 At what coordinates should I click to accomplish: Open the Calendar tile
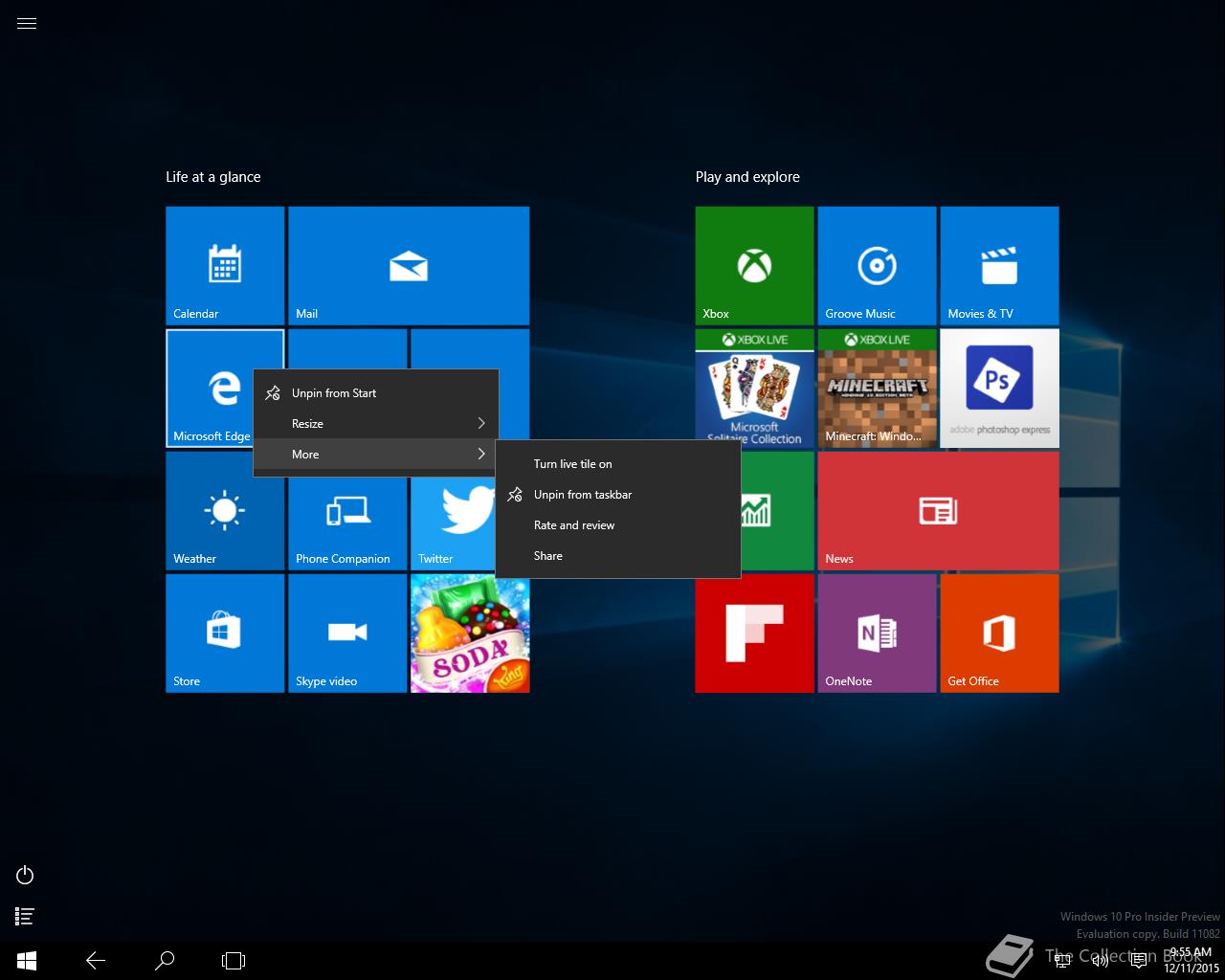[225, 266]
